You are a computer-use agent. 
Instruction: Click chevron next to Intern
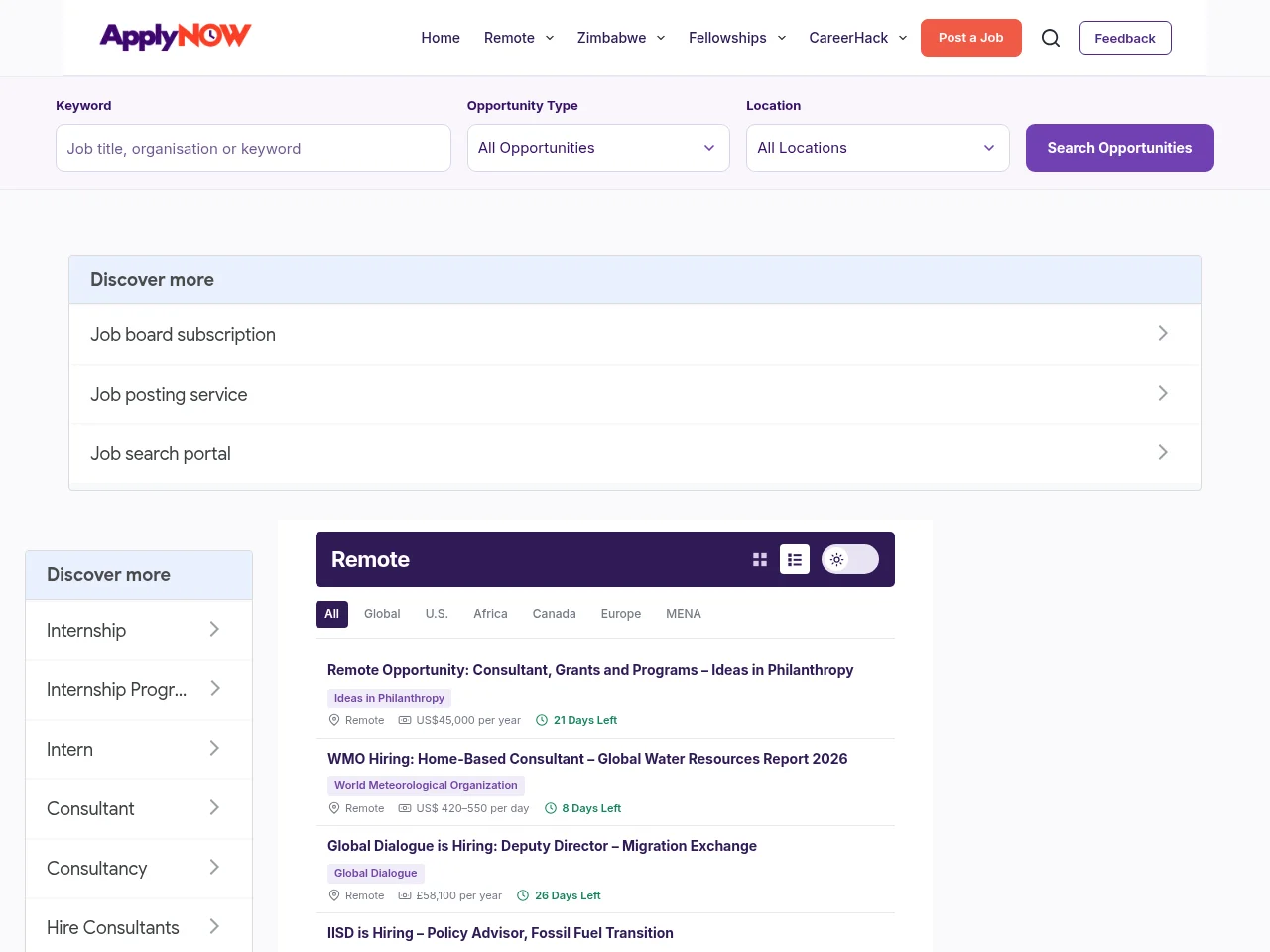[x=214, y=748]
